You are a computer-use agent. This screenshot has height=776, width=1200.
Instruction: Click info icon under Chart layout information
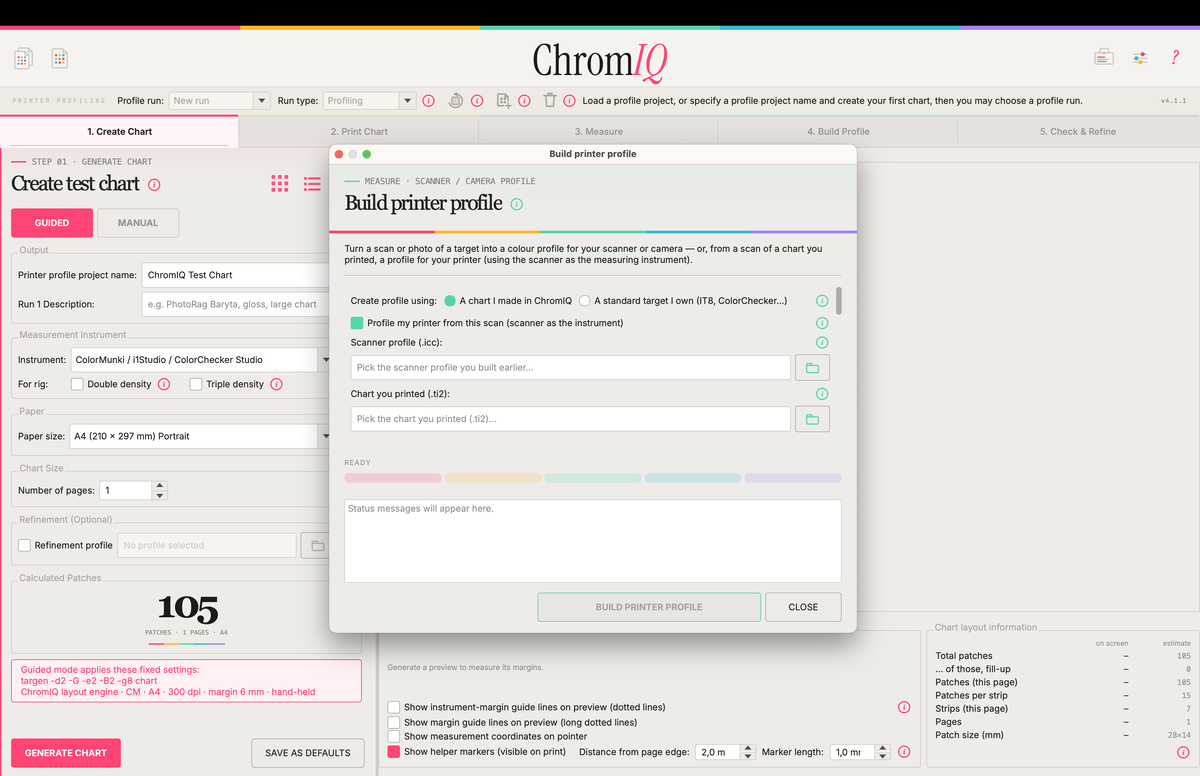(x=1183, y=752)
